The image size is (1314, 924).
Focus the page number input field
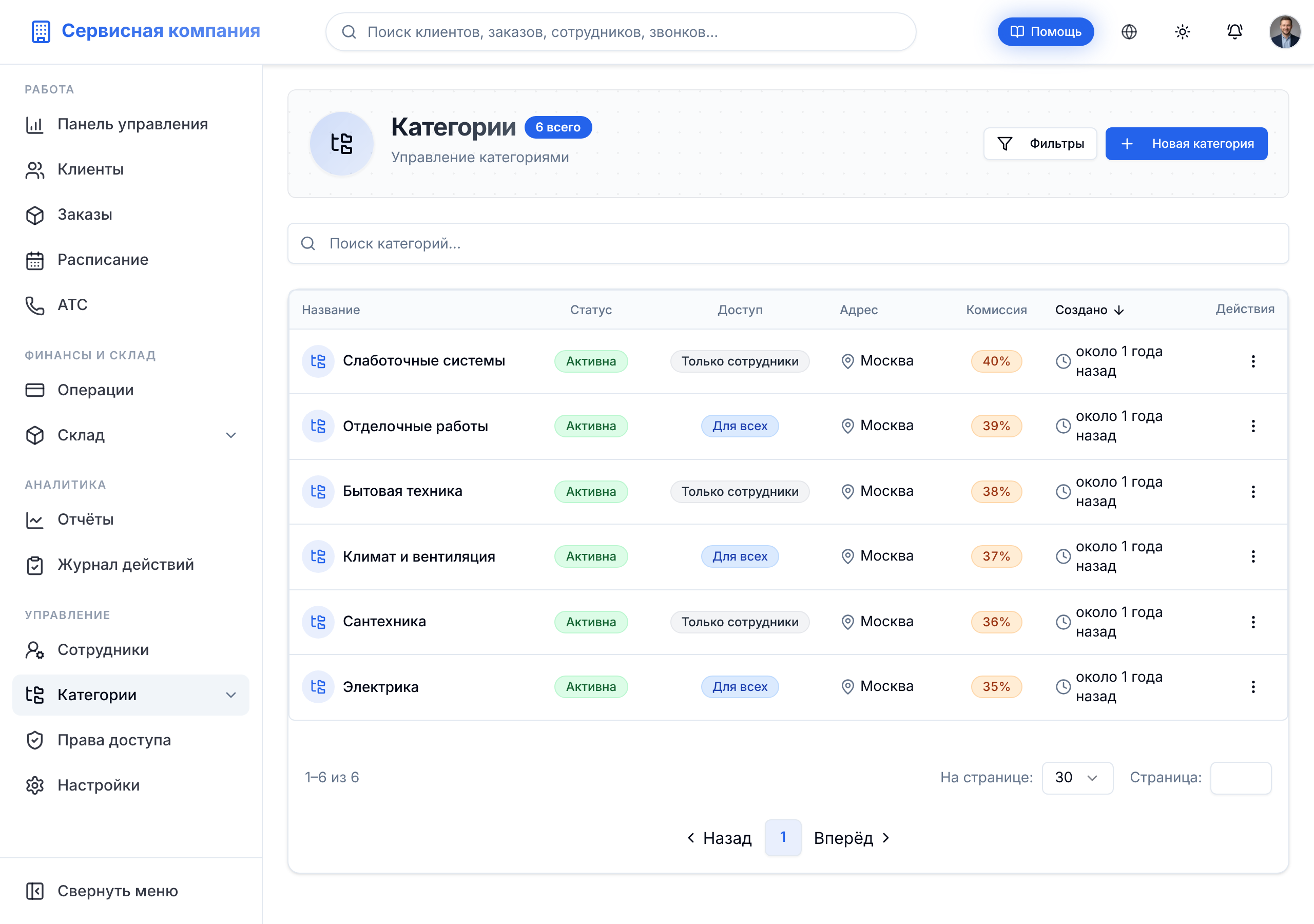click(1240, 777)
